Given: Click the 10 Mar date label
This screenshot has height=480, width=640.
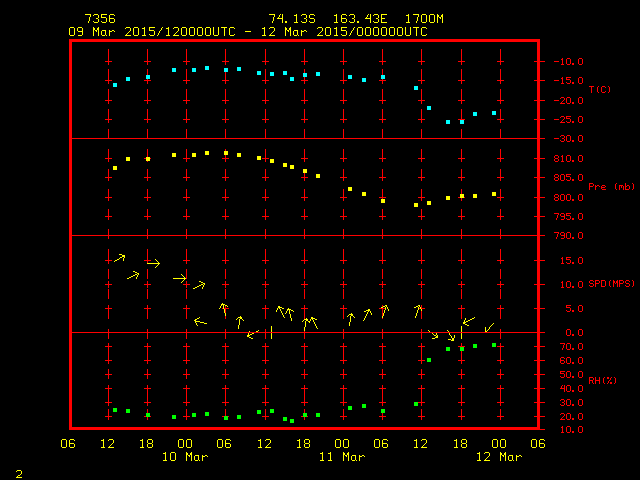Looking at the screenshot, I should coord(185,457).
